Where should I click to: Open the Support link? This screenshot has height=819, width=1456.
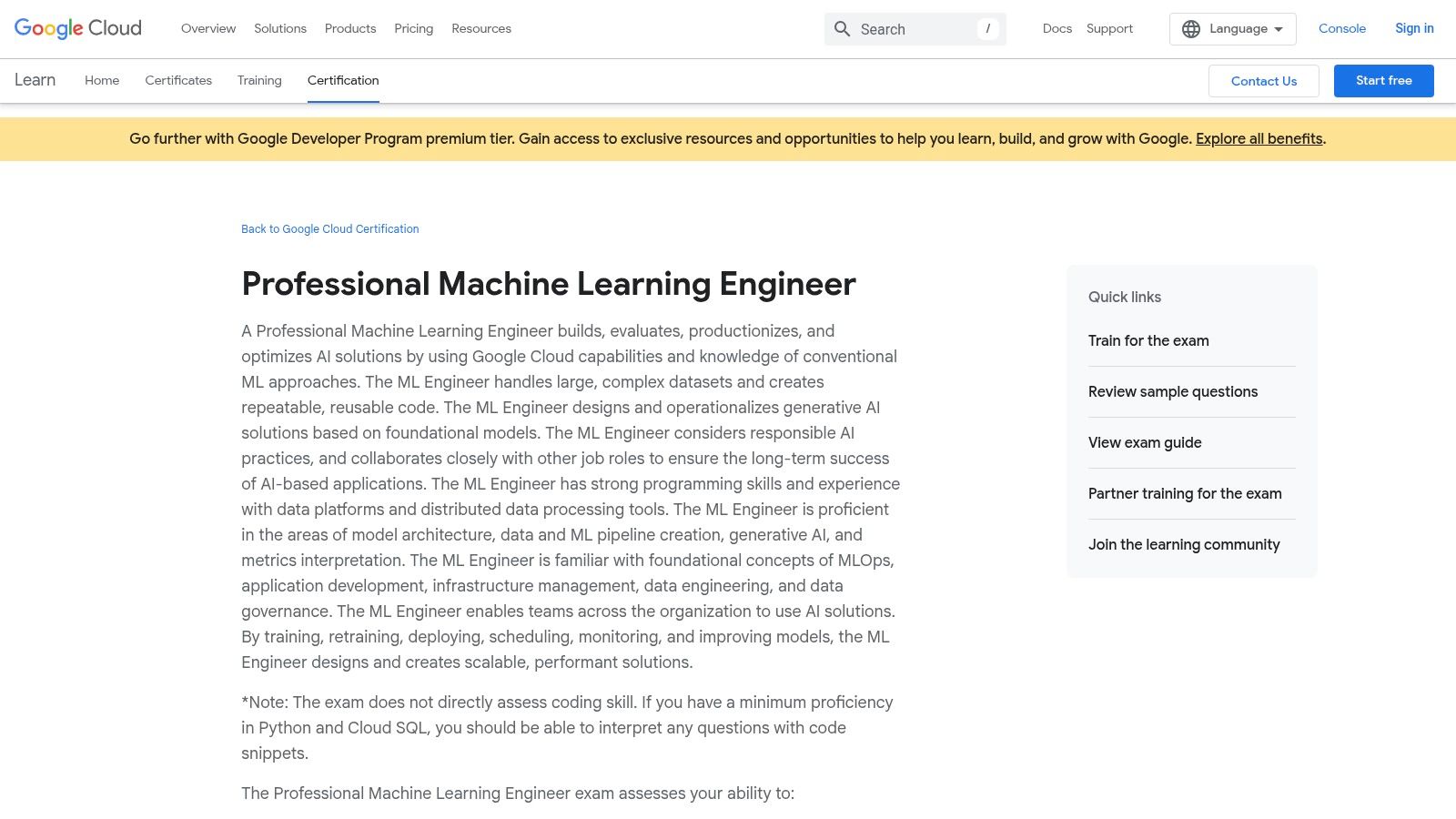[1109, 29]
